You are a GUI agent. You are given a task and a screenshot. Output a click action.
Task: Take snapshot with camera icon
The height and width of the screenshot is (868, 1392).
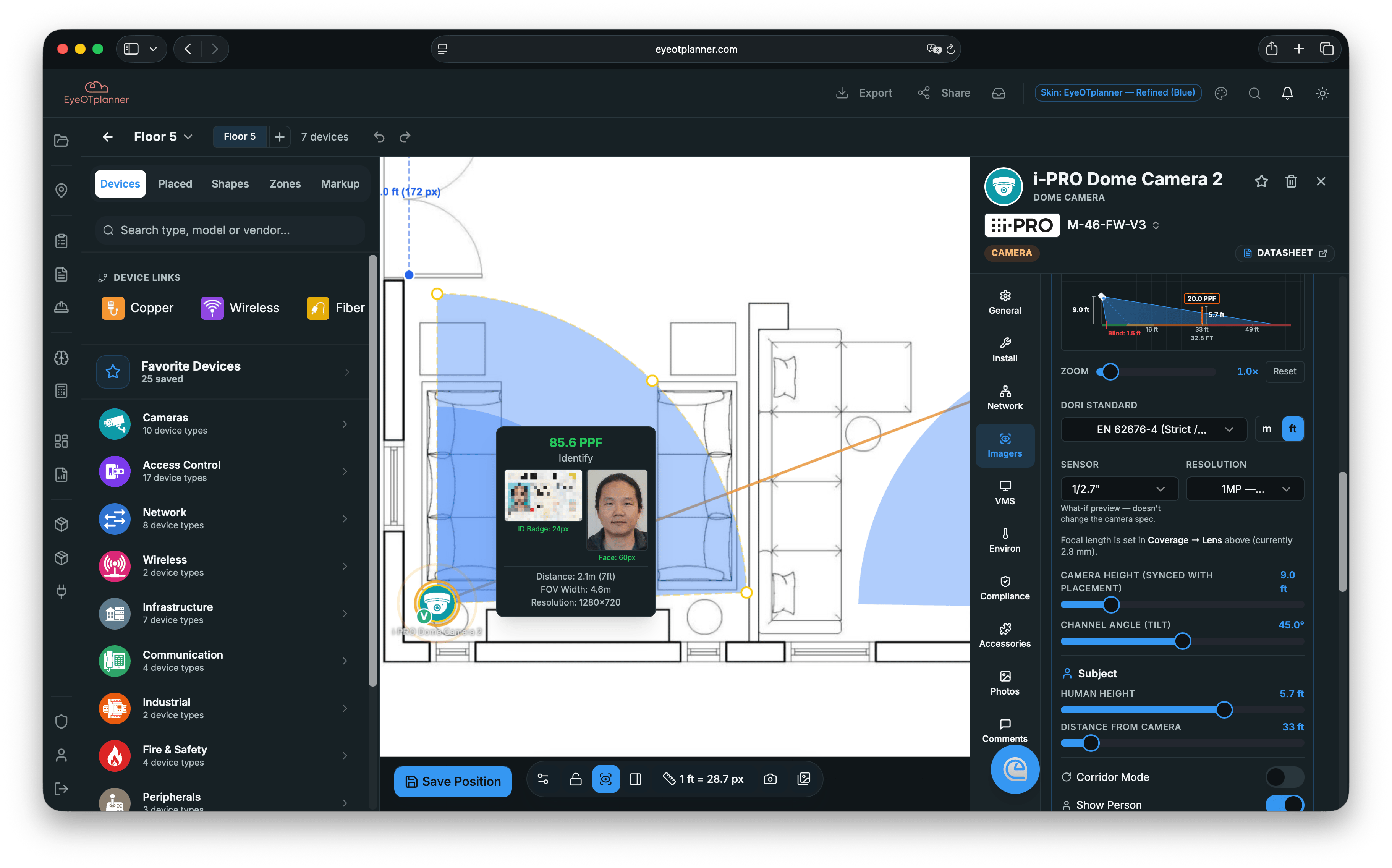[x=770, y=779]
